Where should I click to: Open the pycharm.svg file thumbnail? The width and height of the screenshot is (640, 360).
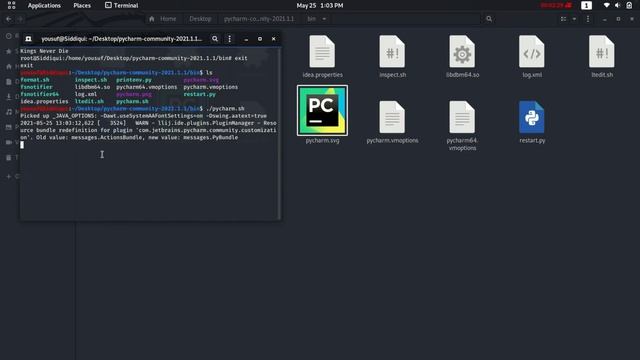[322, 111]
